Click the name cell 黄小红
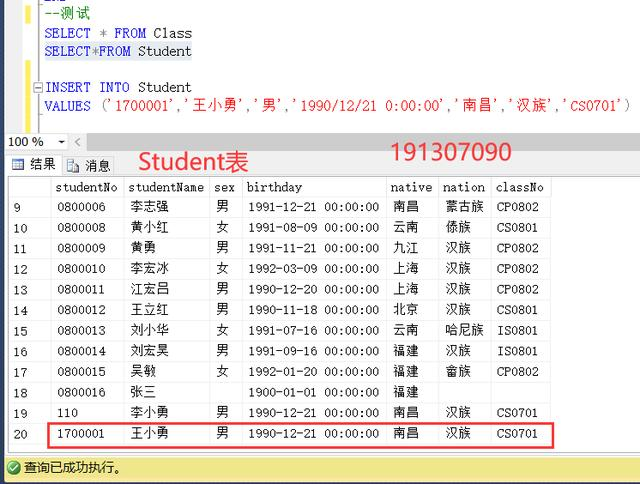This screenshot has height=484, width=640. click(166, 227)
